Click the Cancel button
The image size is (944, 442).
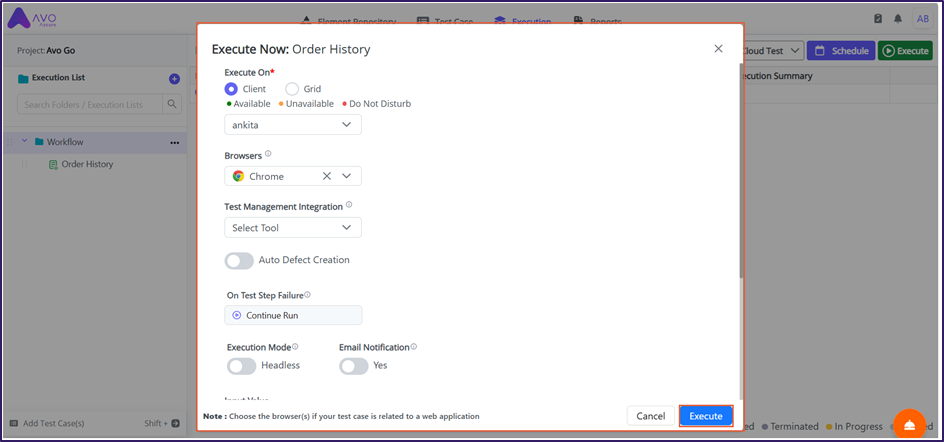click(x=650, y=416)
